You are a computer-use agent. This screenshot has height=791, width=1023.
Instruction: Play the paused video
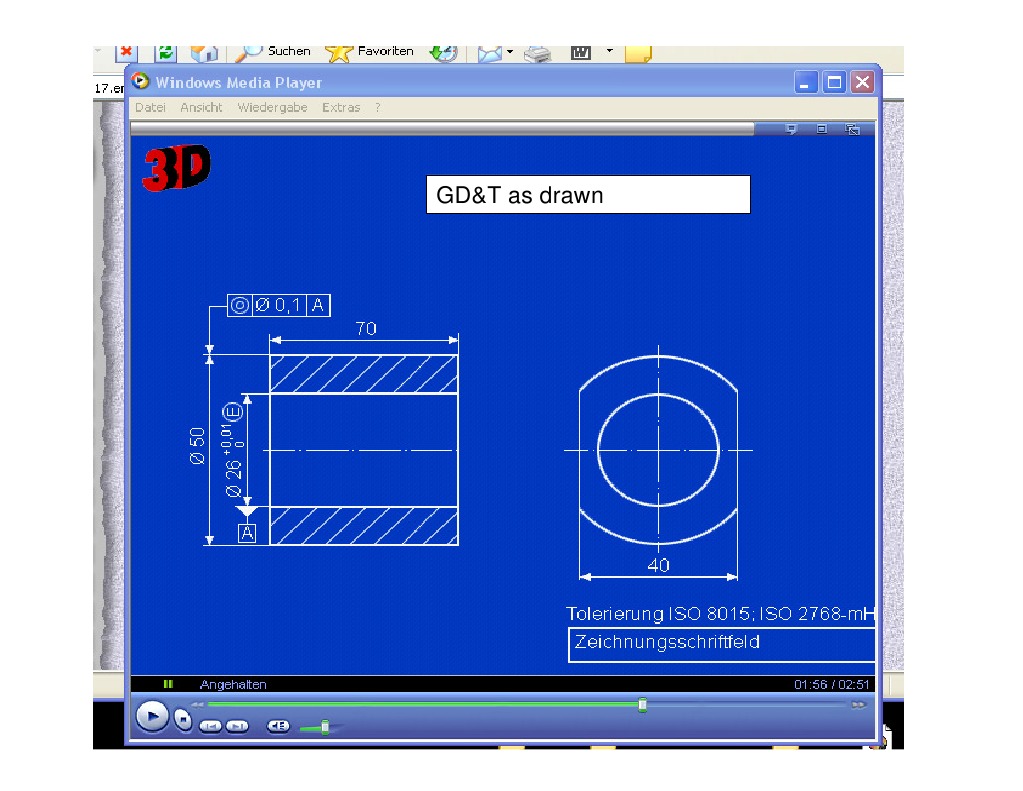click(152, 717)
